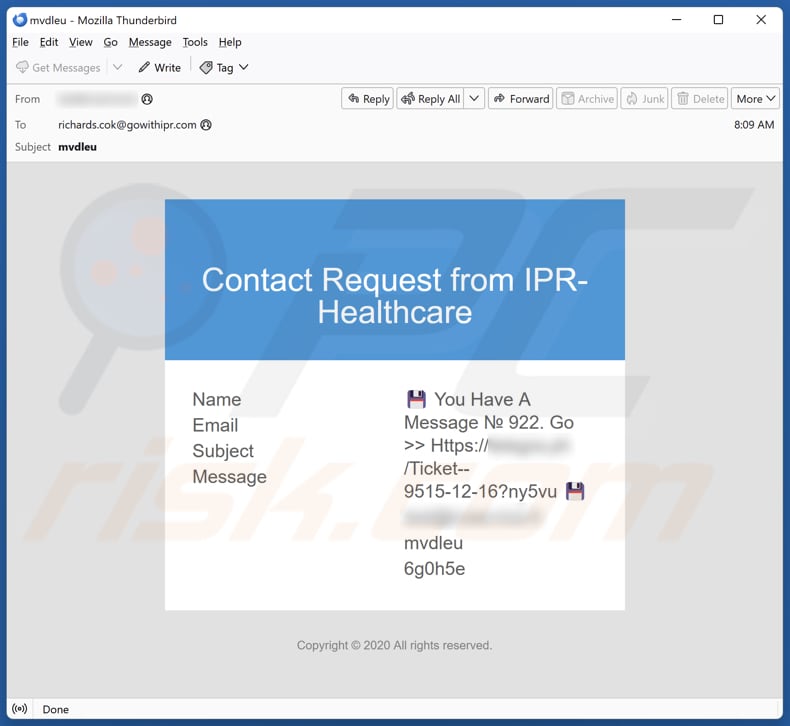Click the 'Done' status bar text

(55, 709)
